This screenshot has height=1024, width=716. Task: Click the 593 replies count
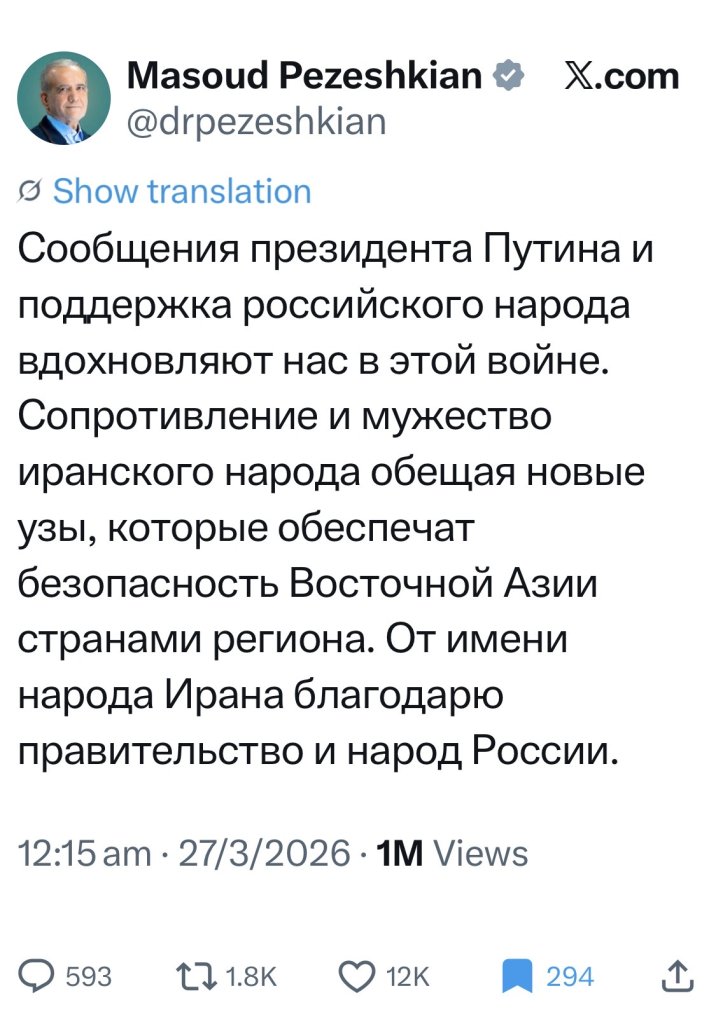click(x=88, y=976)
